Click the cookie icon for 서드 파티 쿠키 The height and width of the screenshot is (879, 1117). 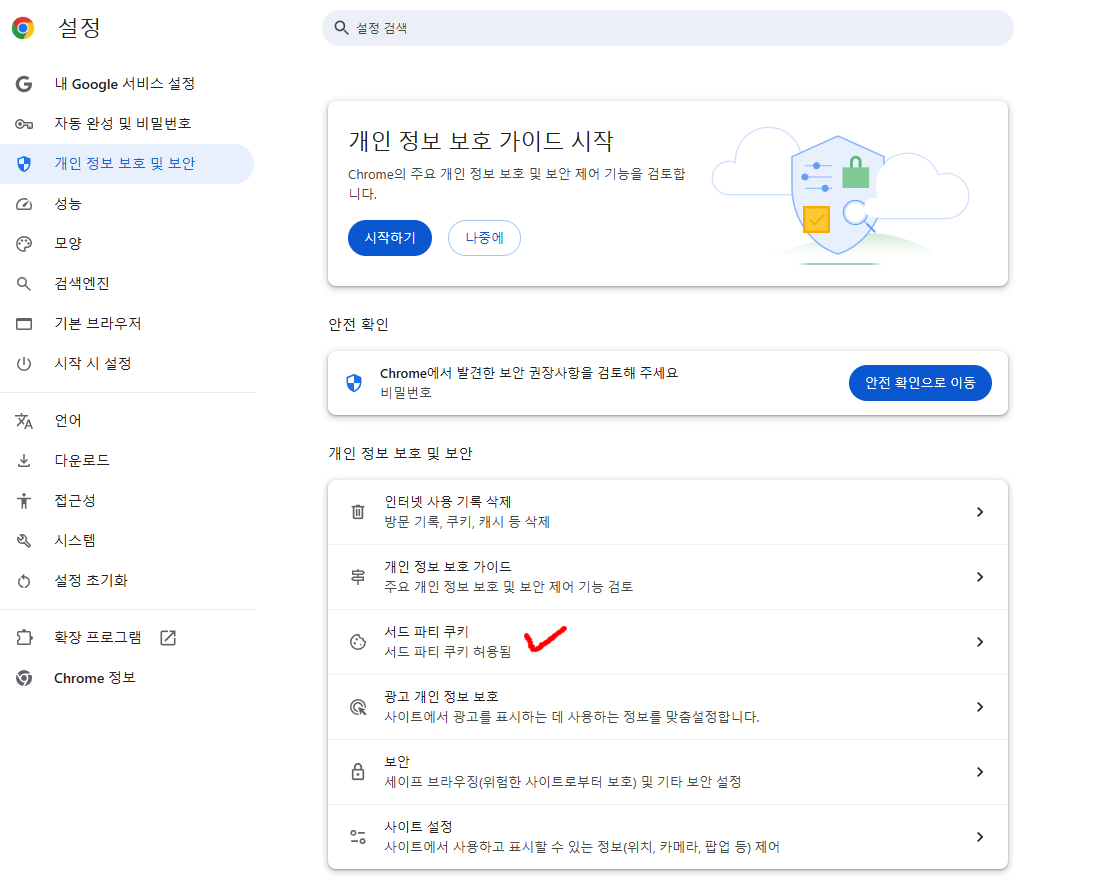click(358, 642)
